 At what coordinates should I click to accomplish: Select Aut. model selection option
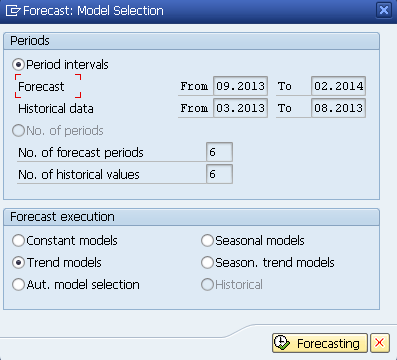(x=18, y=285)
